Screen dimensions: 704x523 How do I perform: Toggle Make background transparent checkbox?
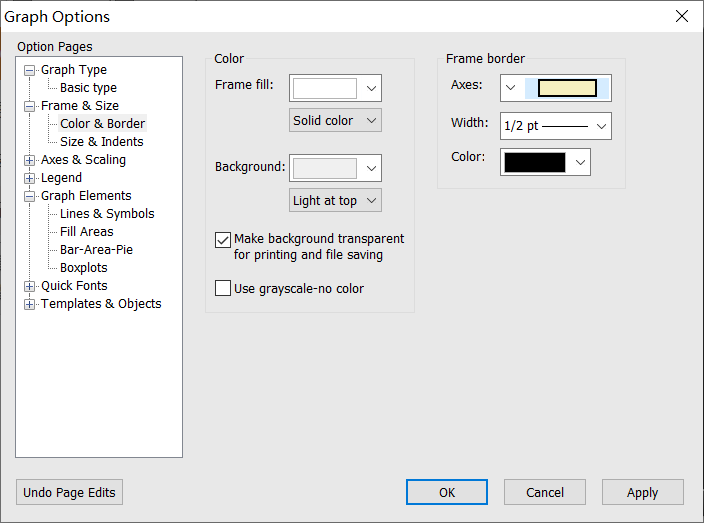pyautogui.click(x=223, y=240)
